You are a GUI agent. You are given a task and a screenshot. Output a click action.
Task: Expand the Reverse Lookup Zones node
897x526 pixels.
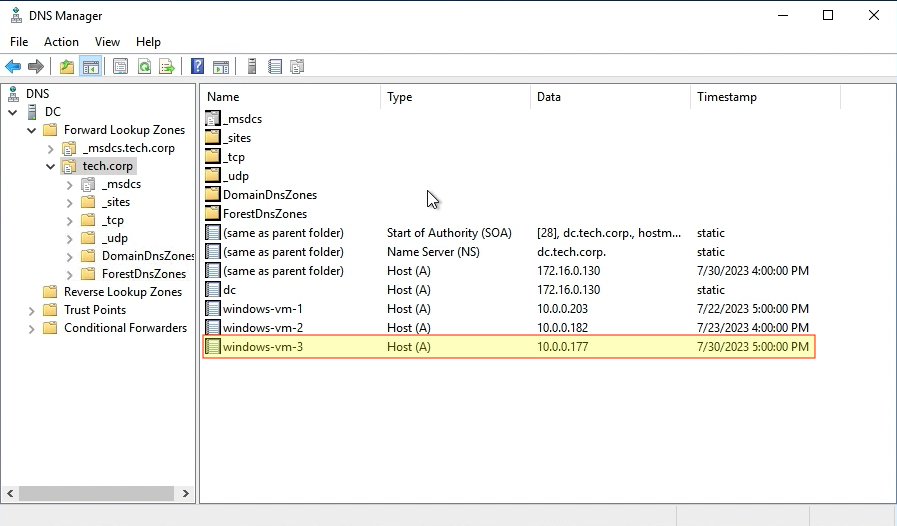[x=33, y=292]
